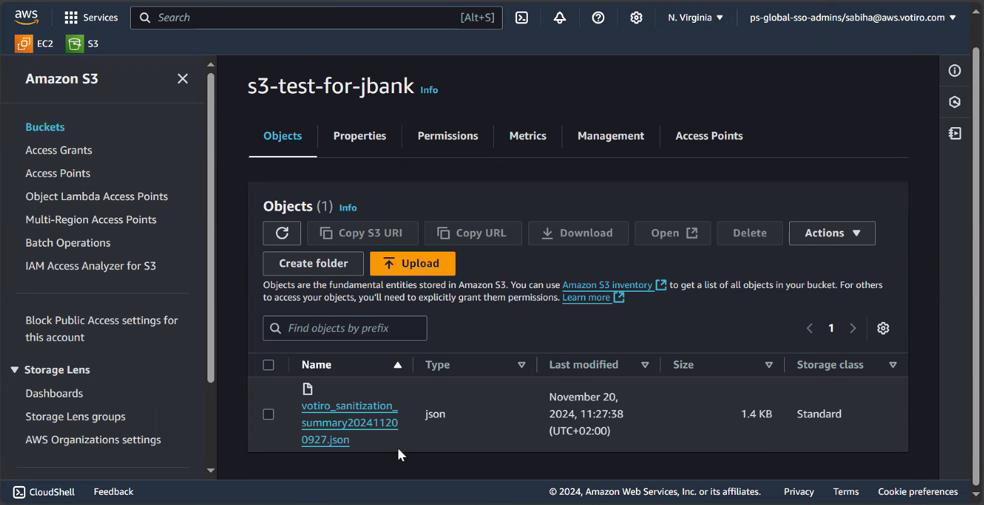
Task: Open the Amazon S3 inventory link
Action: [x=607, y=285]
